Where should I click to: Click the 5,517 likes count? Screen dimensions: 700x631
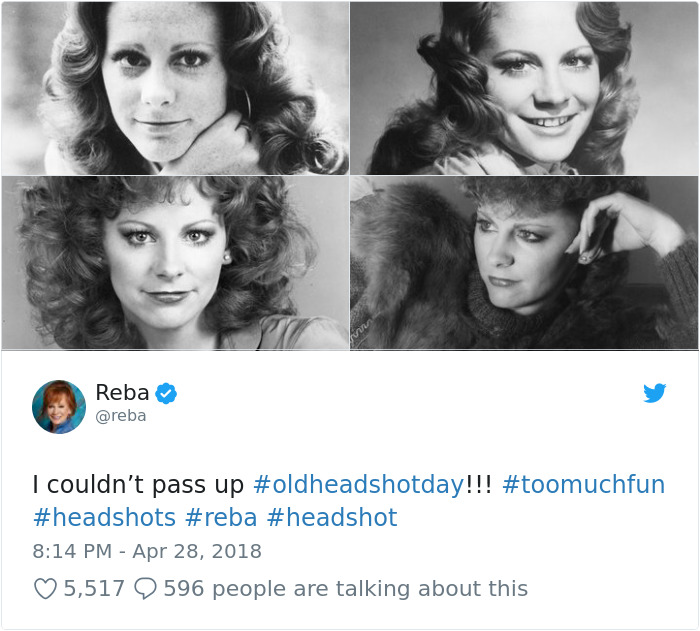pos(94,589)
